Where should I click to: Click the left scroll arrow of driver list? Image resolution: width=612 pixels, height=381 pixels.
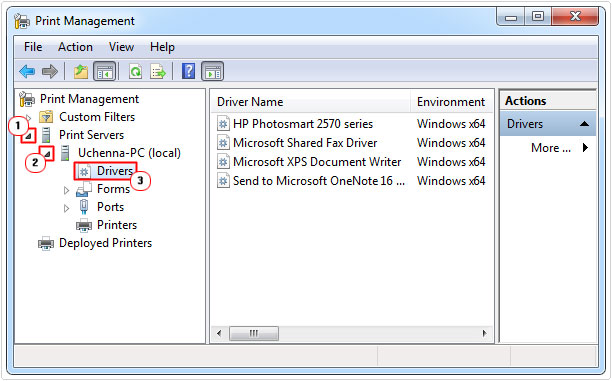pos(219,333)
